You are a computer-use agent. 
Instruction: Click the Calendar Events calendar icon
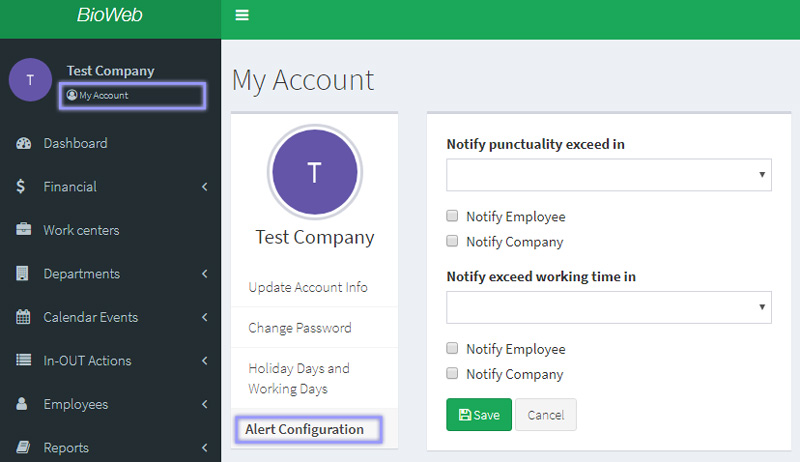(24, 317)
